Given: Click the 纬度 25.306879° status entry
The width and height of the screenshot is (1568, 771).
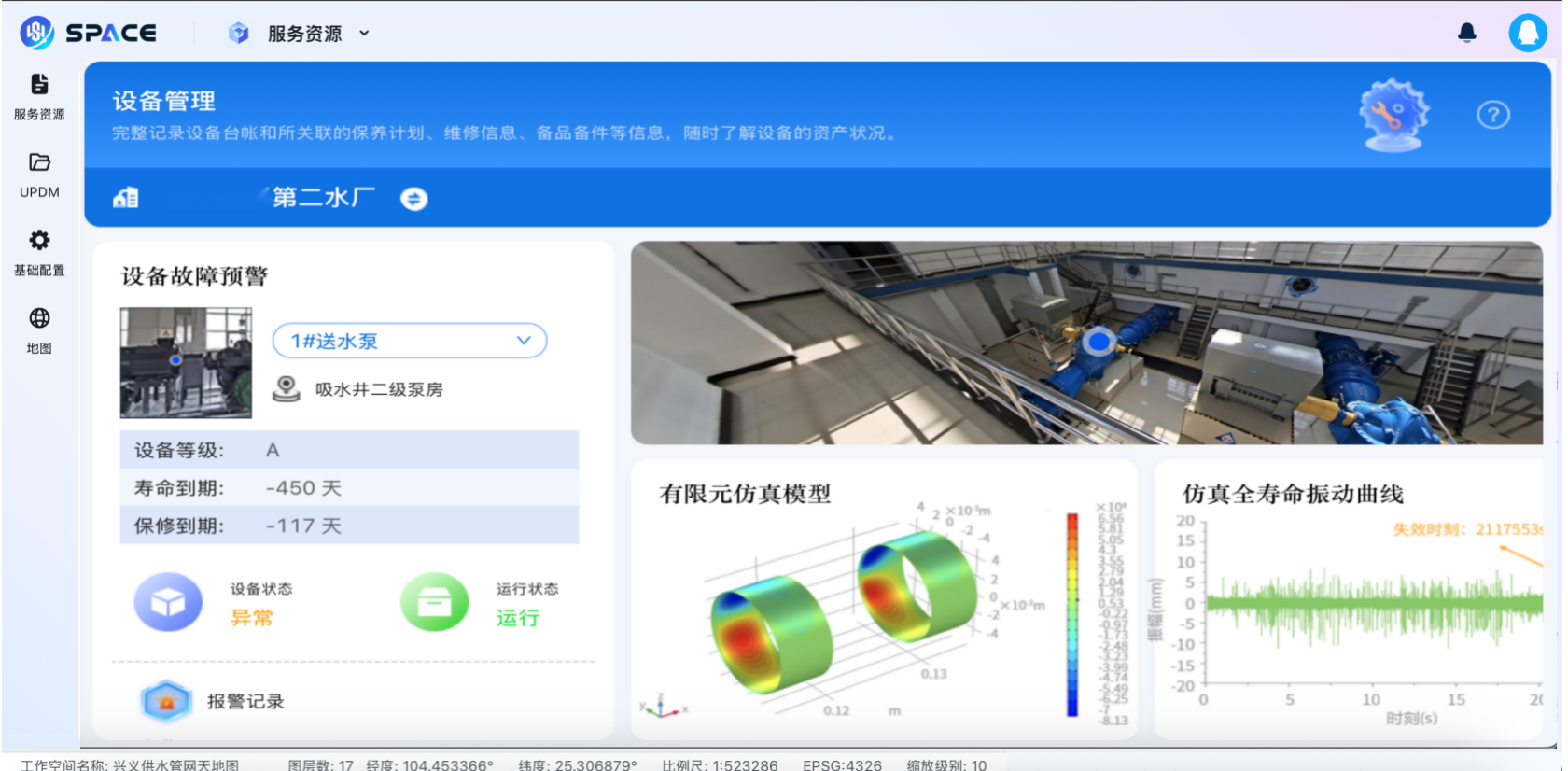Looking at the screenshot, I should (578, 764).
